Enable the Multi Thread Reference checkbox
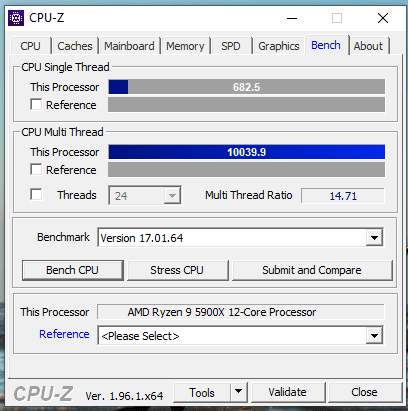This screenshot has height=411, width=408. 36,169
